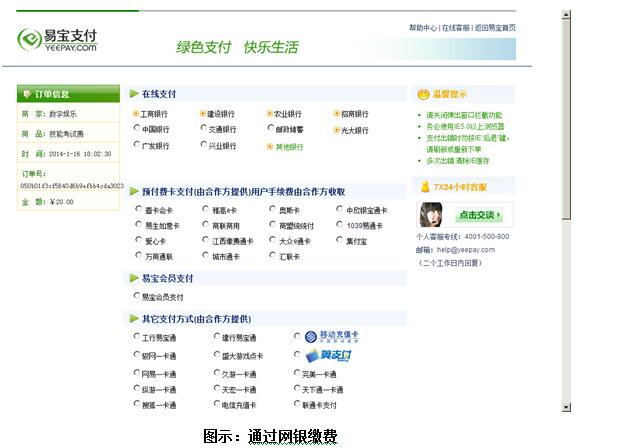620x448 pixels.
Task: Select the 城市通卡 radio button
Action: coord(205,255)
